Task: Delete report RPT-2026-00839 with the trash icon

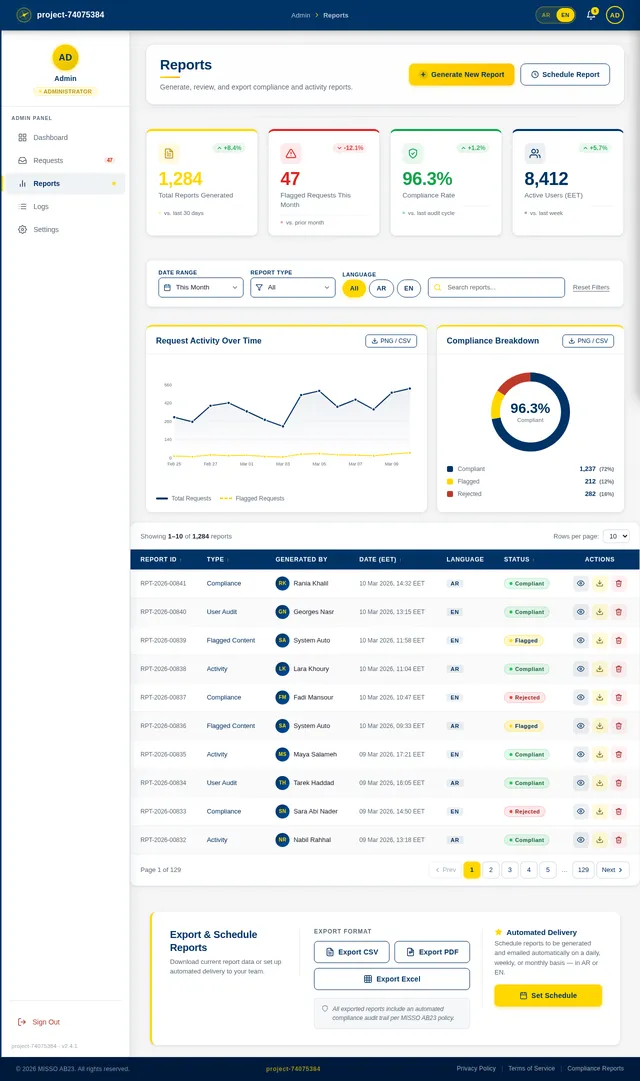Action: click(x=618, y=640)
